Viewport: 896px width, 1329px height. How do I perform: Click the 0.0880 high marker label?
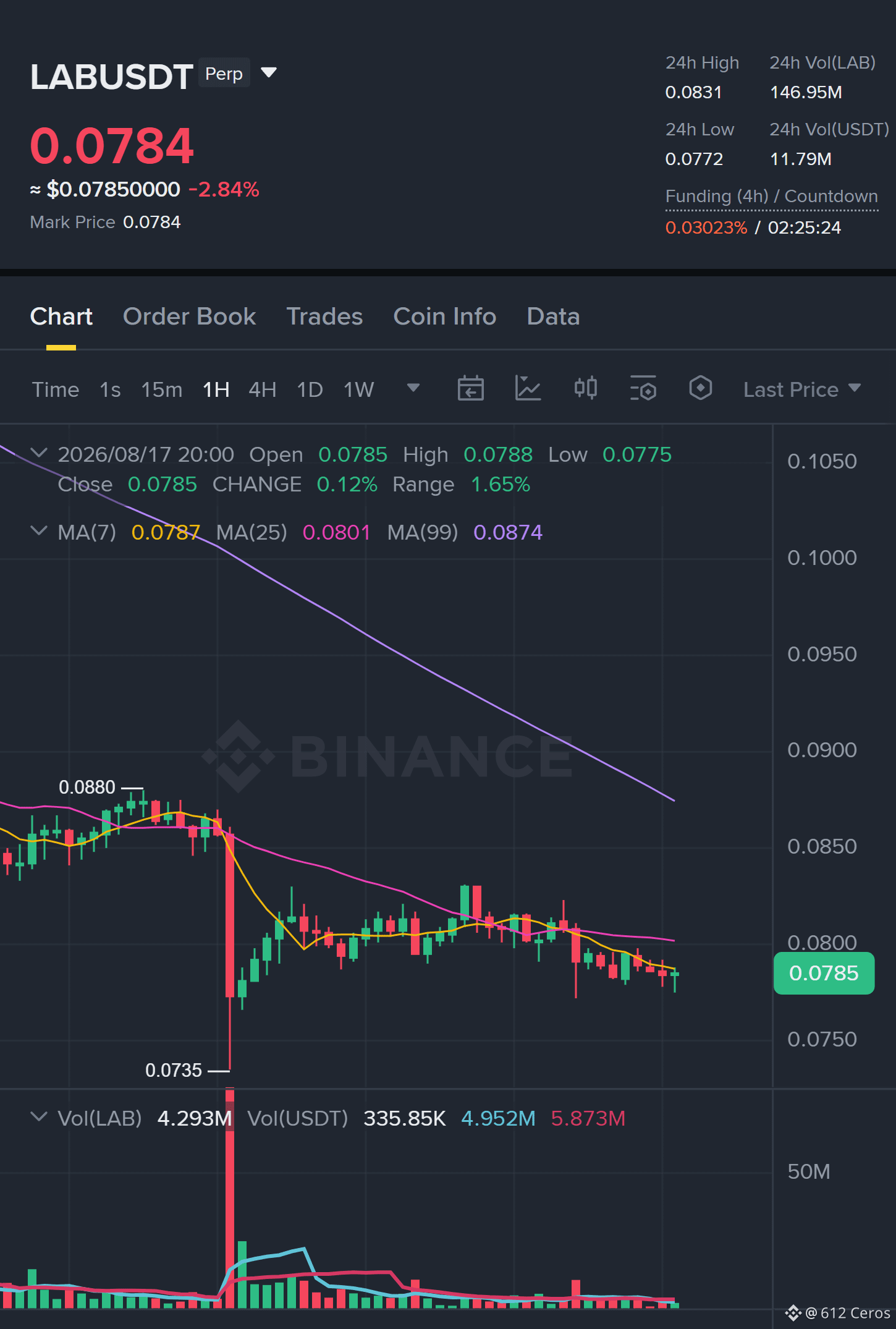pyautogui.click(x=87, y=788)
